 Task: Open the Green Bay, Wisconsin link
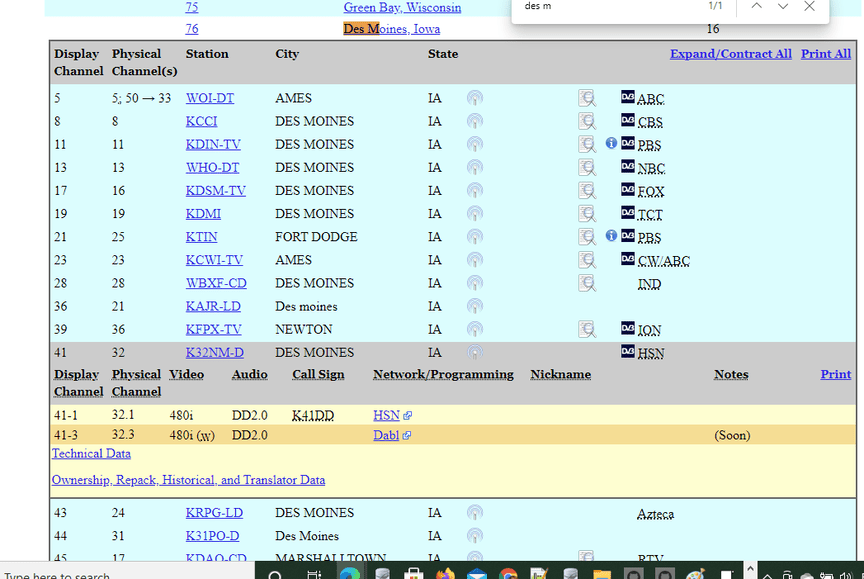[x=402, y=7]
